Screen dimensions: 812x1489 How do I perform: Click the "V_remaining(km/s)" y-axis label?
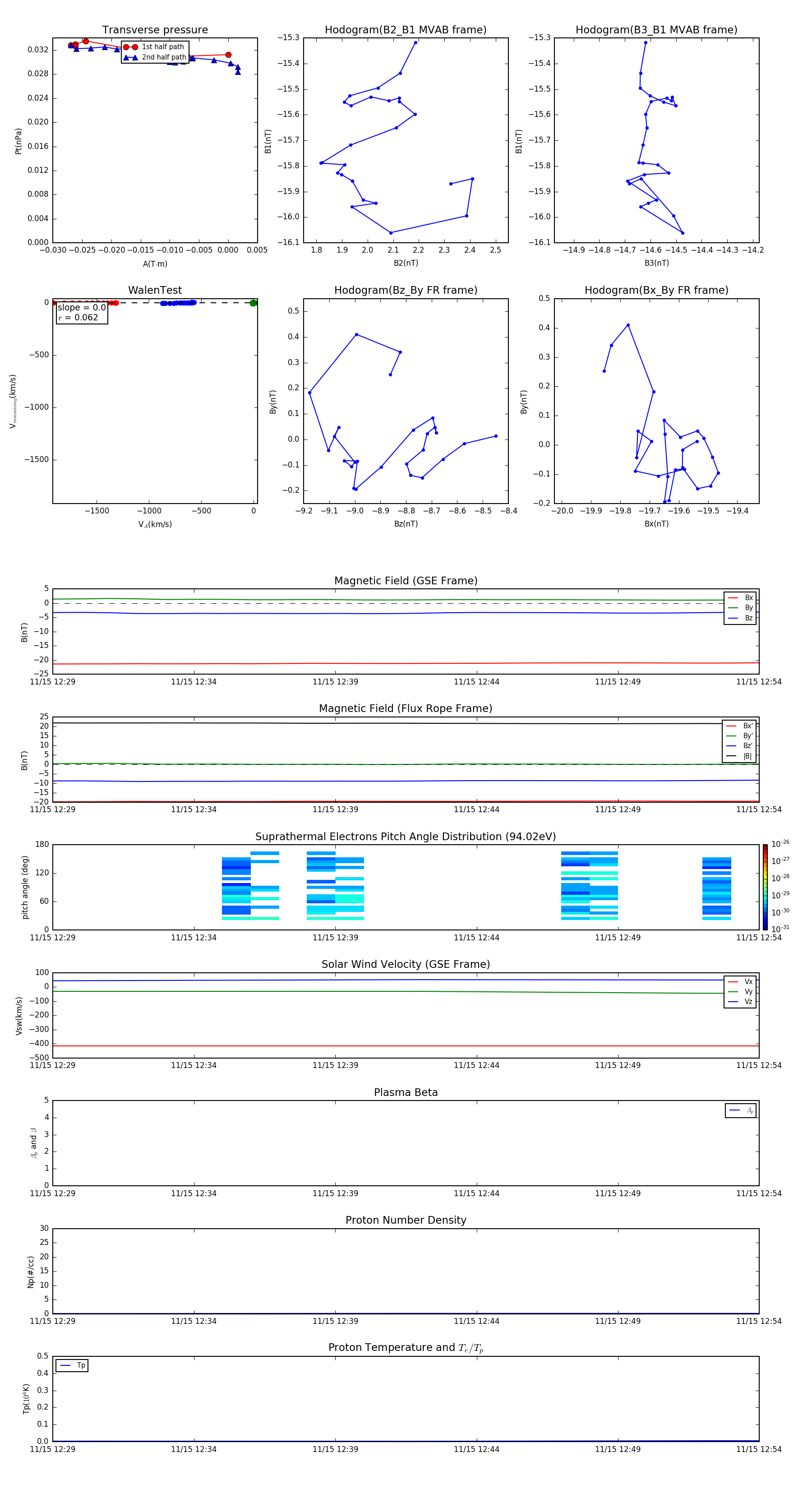13,401
